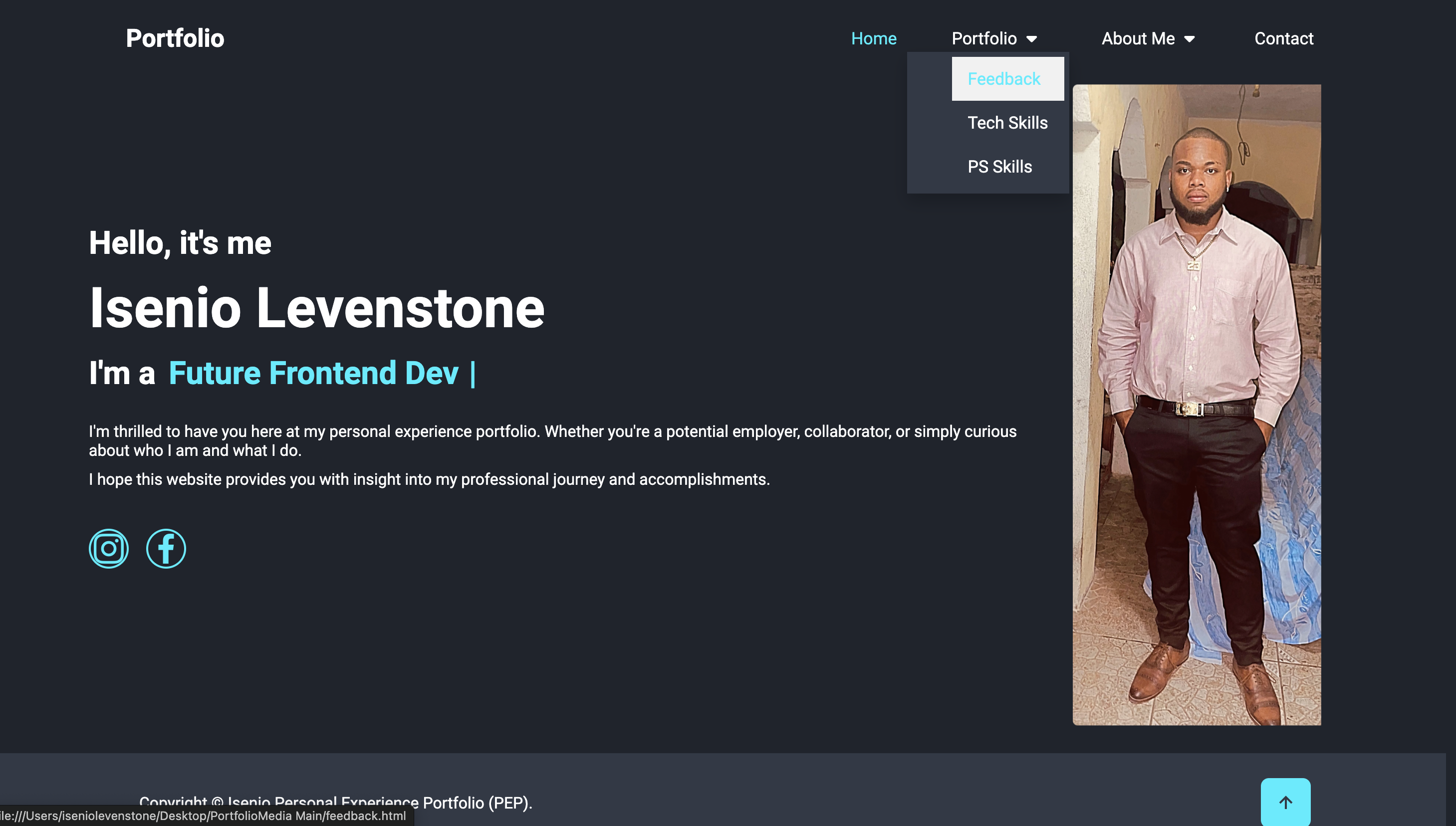Click the Portfolio logo text
Image resolution: width=1456 pixels, height=826 pixels.
(175, 38)
